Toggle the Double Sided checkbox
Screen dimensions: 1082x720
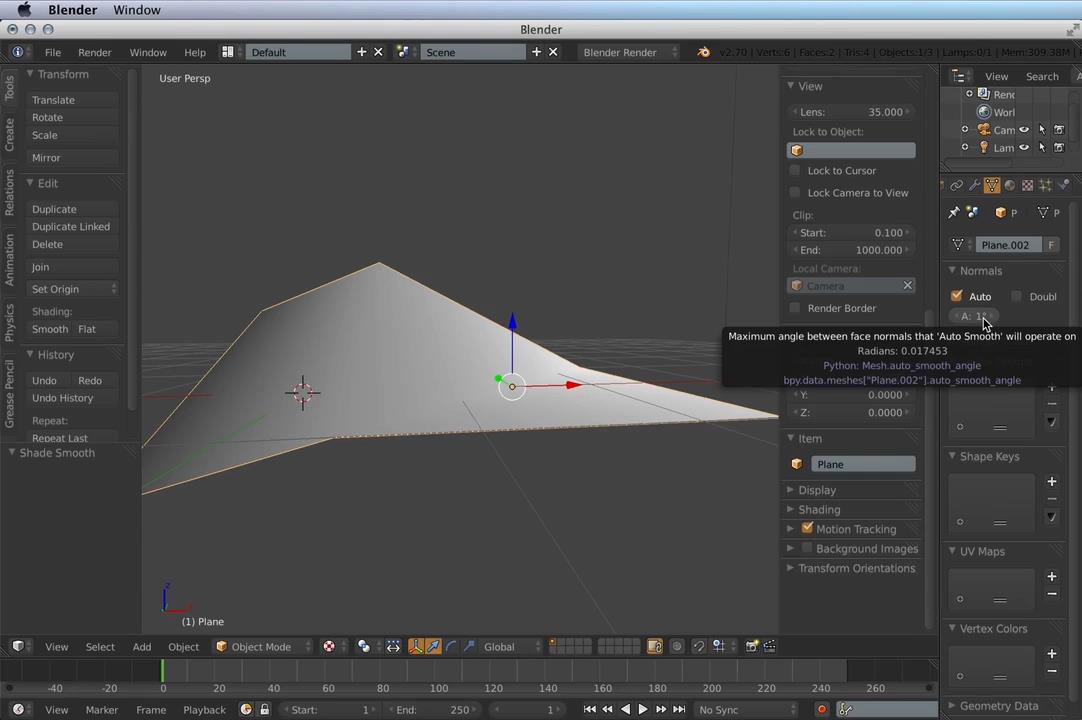point(1016,295)
